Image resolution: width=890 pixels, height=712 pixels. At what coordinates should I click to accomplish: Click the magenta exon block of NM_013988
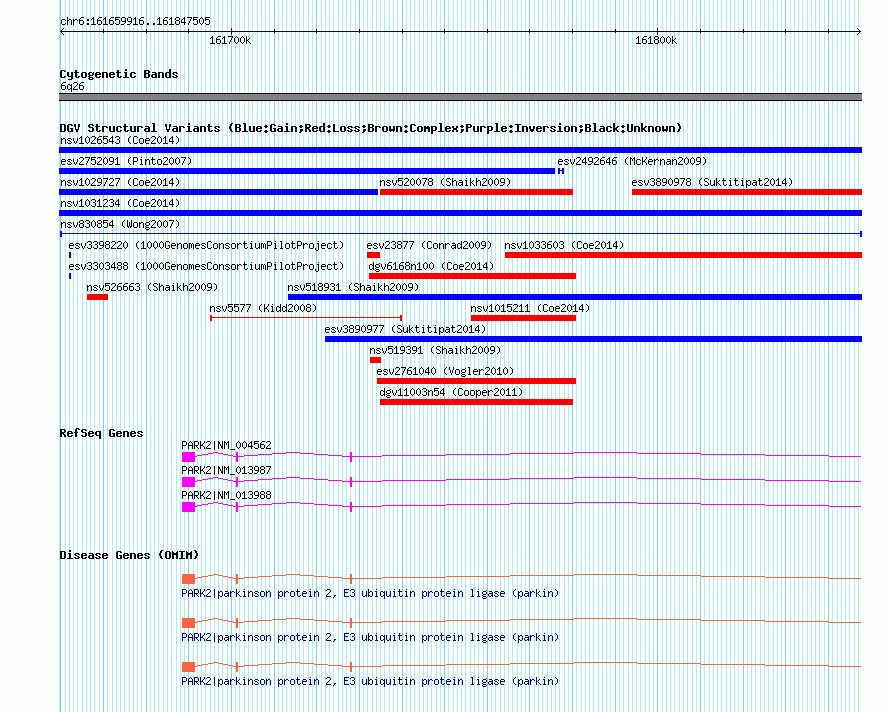coord(188,506)
